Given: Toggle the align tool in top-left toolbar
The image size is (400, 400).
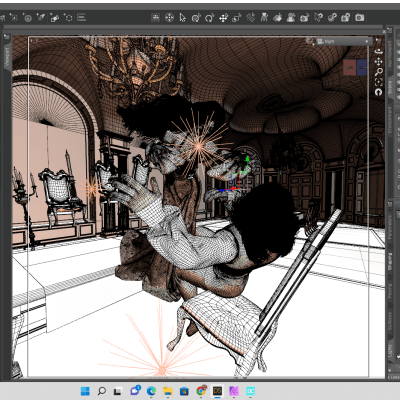Looking at the screenshot, I should point(82,17).
